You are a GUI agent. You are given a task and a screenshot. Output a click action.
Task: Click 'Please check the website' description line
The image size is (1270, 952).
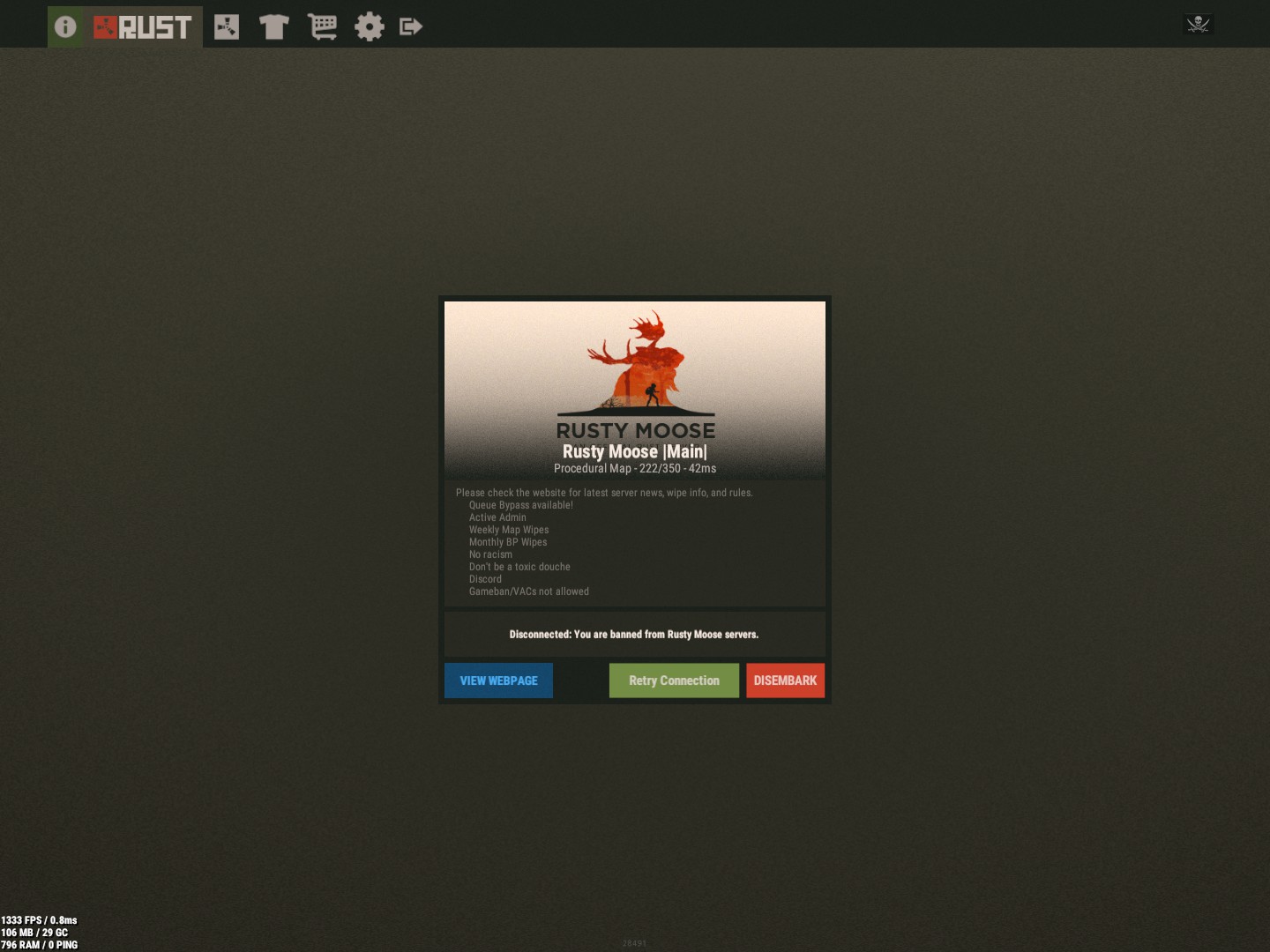[x=604, y=493]
